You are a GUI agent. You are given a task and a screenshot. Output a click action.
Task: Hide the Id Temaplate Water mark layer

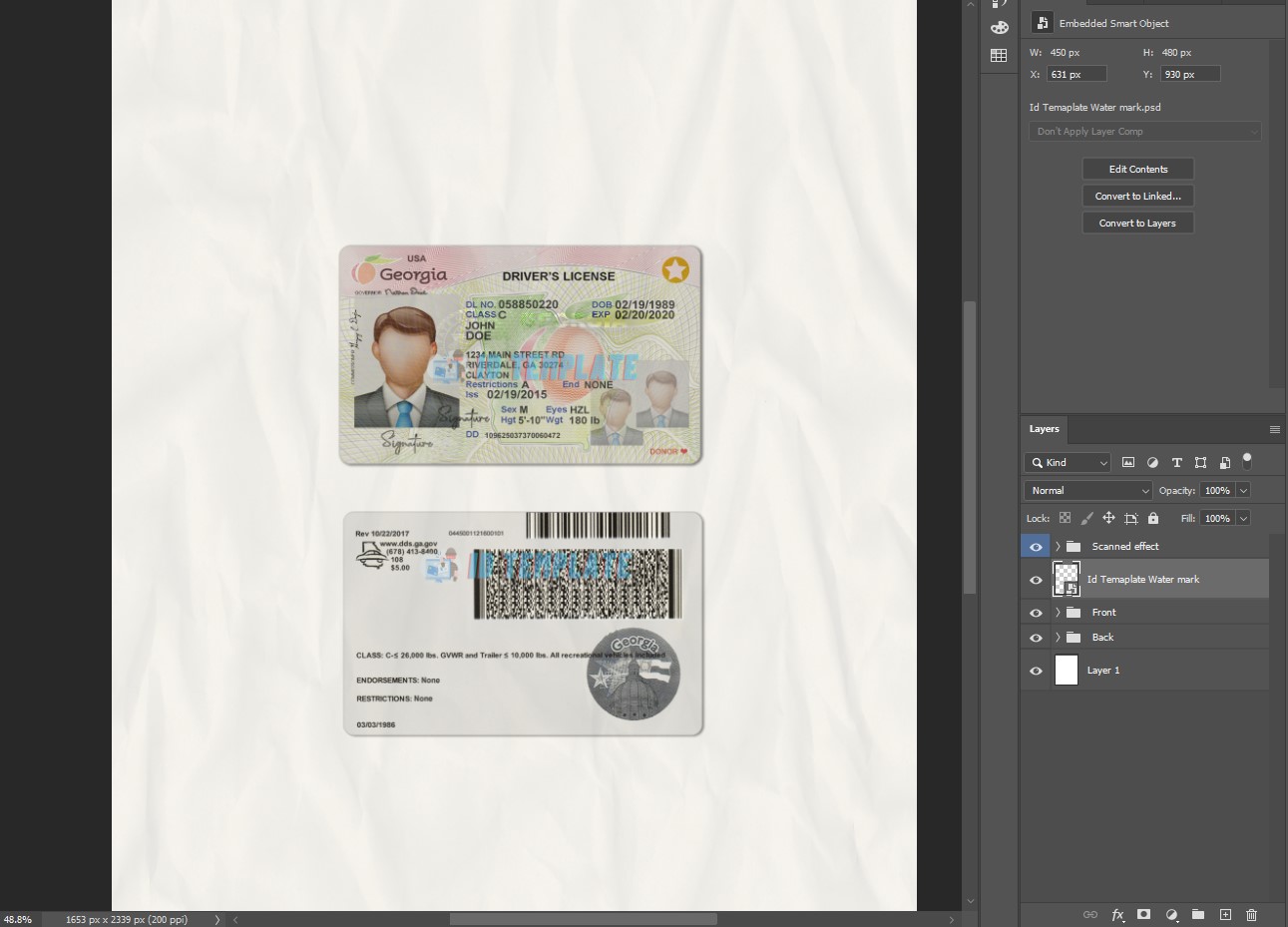[x=1036, y=580]
